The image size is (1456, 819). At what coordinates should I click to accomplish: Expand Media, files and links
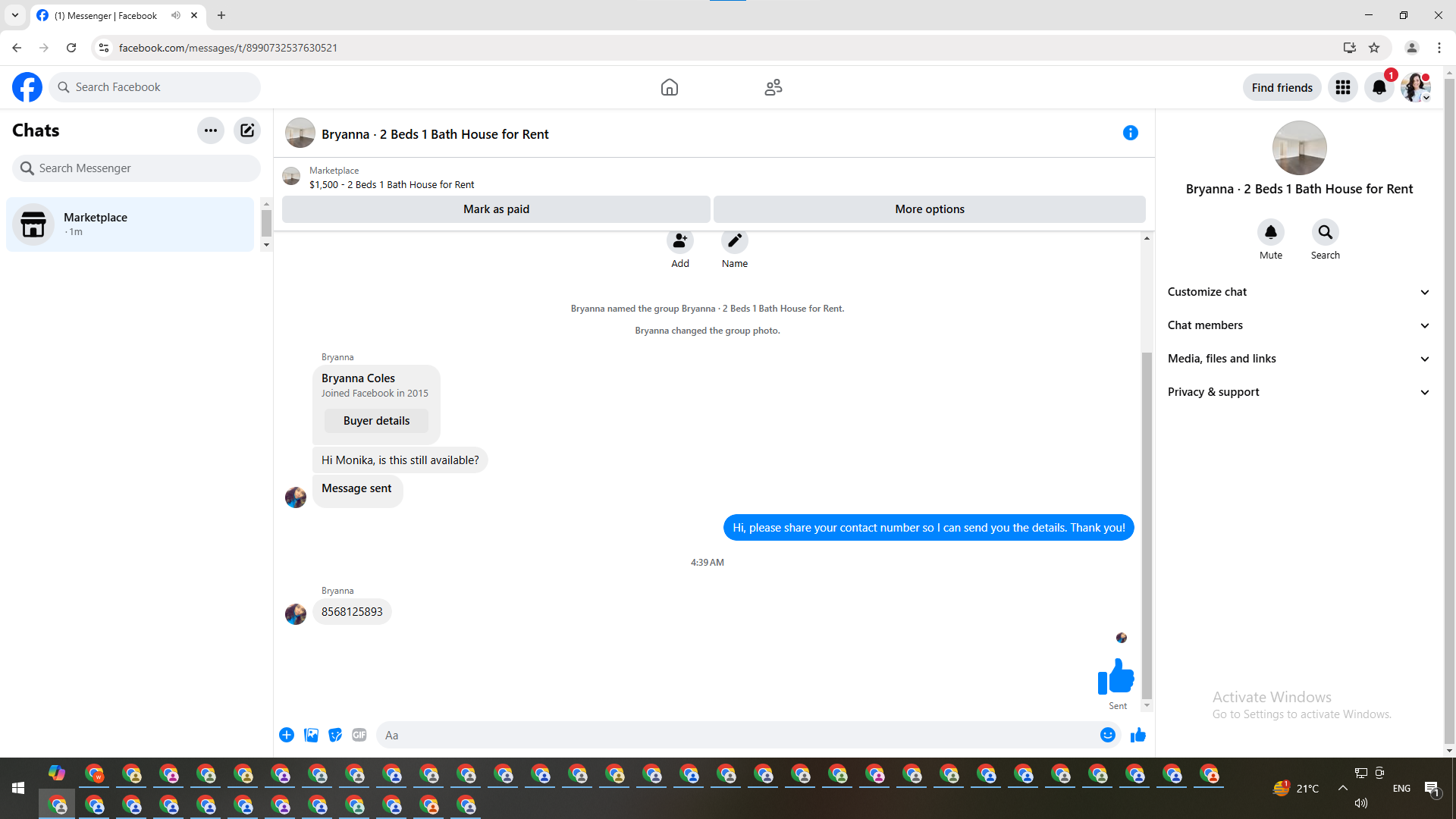pos(1298,359)
